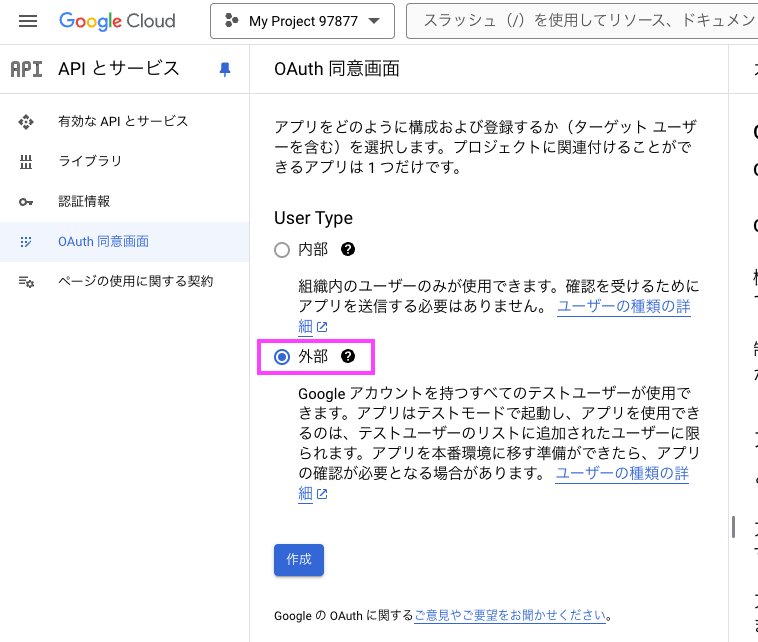
Task: Open ユーザーの種類の詳細 link under 外部
Action: [x=622, y=473]
